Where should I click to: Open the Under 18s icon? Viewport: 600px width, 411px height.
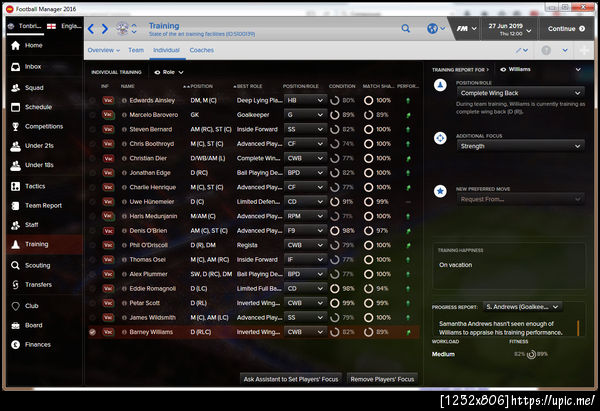(15, 165)
